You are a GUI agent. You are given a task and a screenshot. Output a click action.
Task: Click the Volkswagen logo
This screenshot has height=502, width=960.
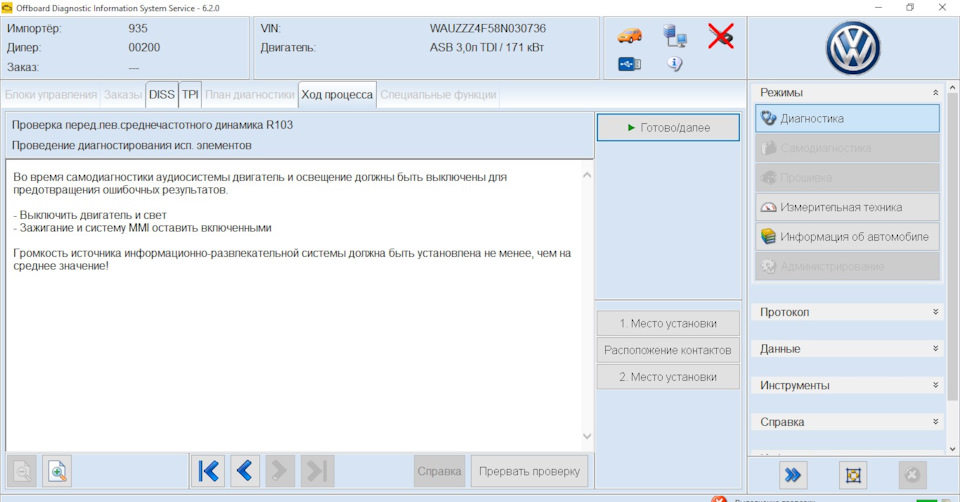click(x=853, y=48)
